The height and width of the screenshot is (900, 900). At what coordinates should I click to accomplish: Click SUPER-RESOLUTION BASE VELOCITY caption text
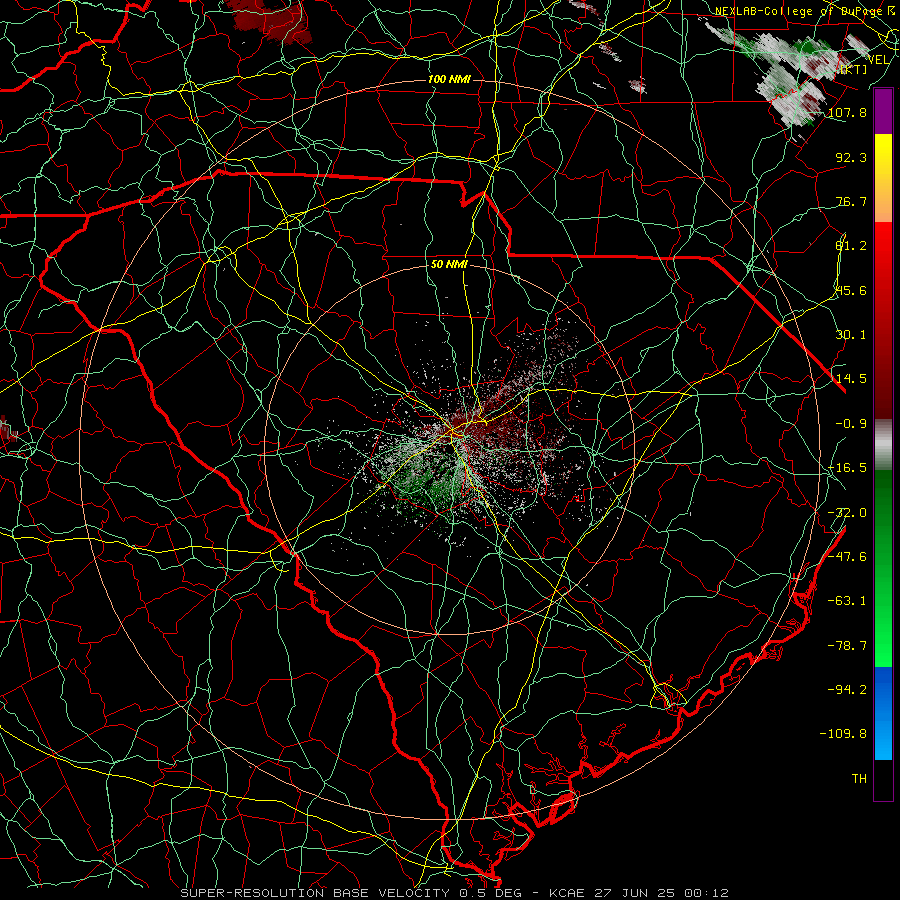tap(315, 893)
